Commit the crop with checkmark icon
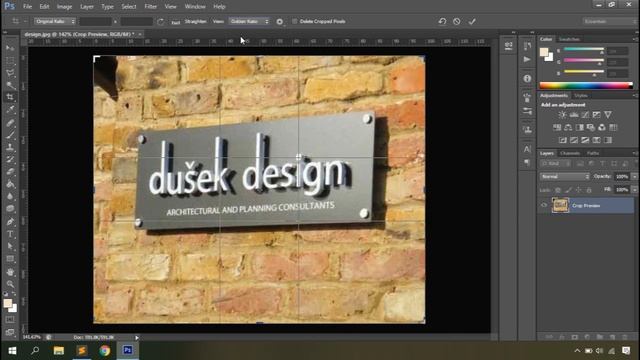Screen dimensions: 640x360 [x=472, y=22]
